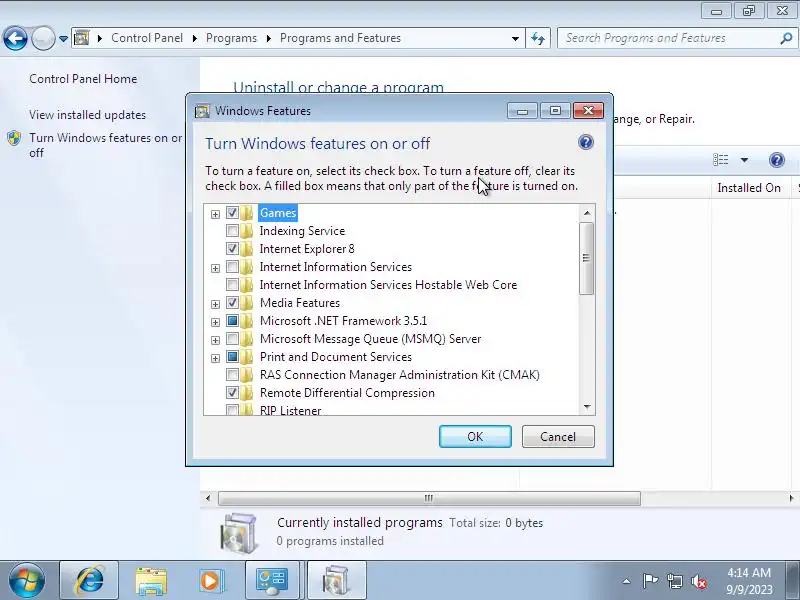Click the features list vertical scrollbar thumb
800x600 pixels.
tap(586, 258)
